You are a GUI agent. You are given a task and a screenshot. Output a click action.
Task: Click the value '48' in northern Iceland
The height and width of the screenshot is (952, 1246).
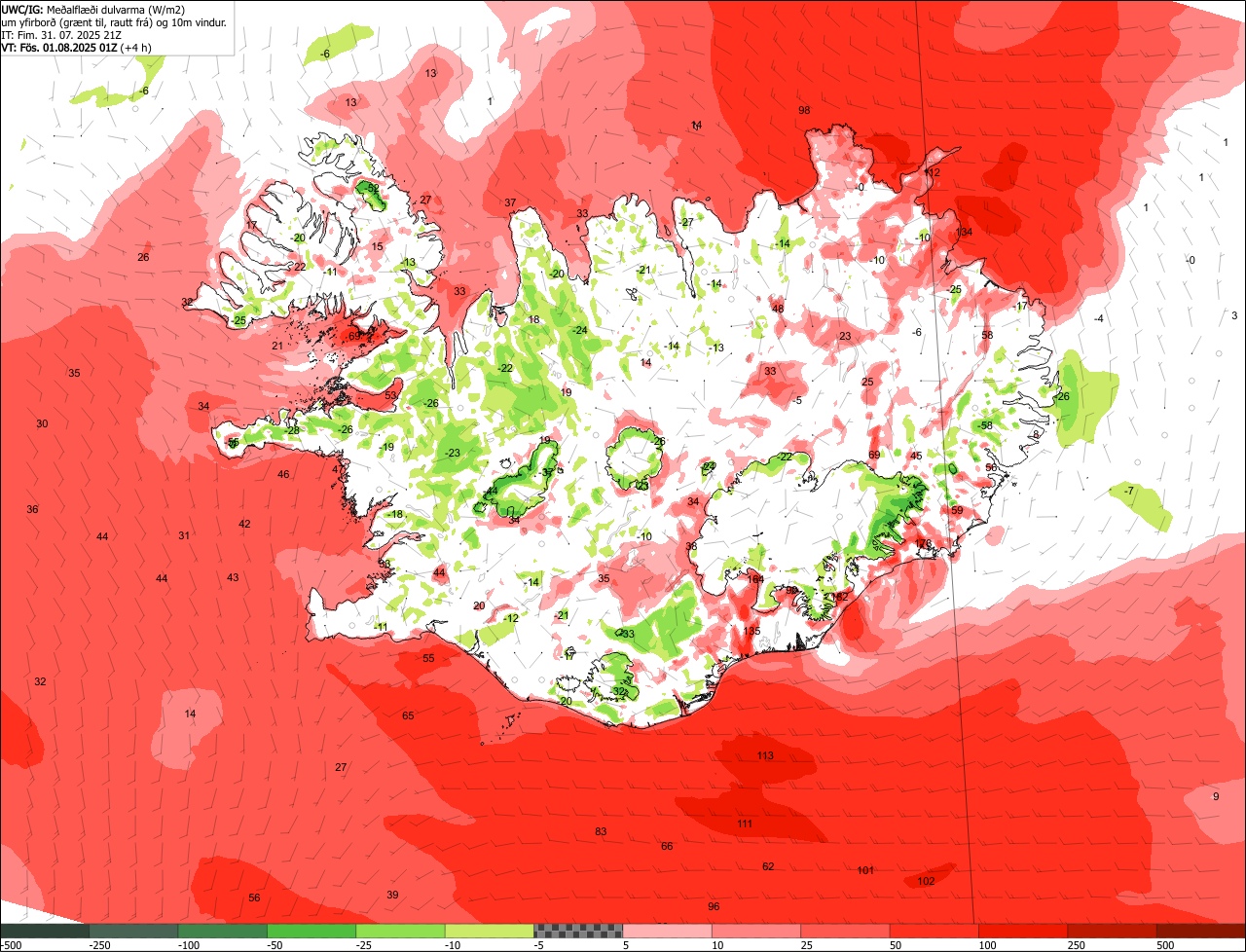[x=778, y=309]
